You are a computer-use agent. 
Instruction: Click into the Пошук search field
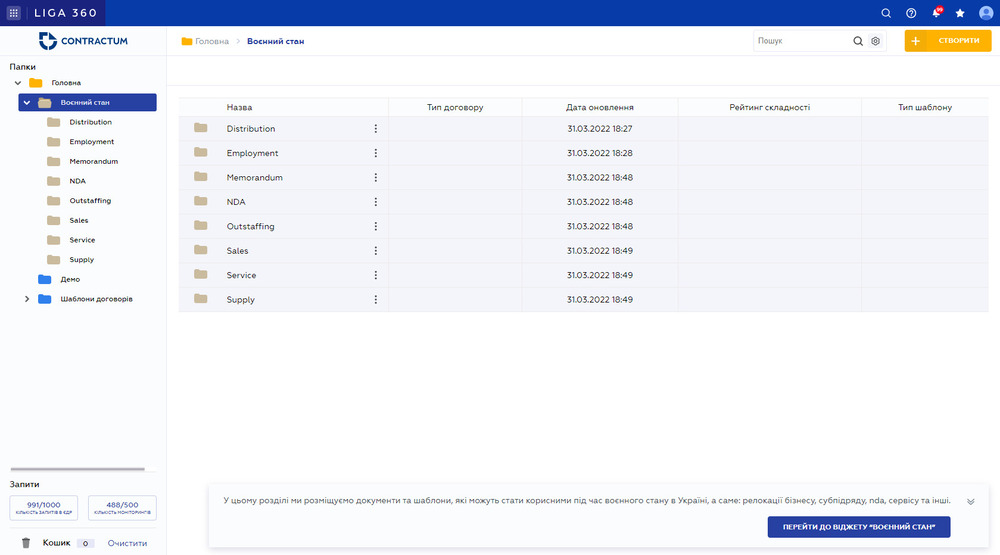click(x=802, y=41)
